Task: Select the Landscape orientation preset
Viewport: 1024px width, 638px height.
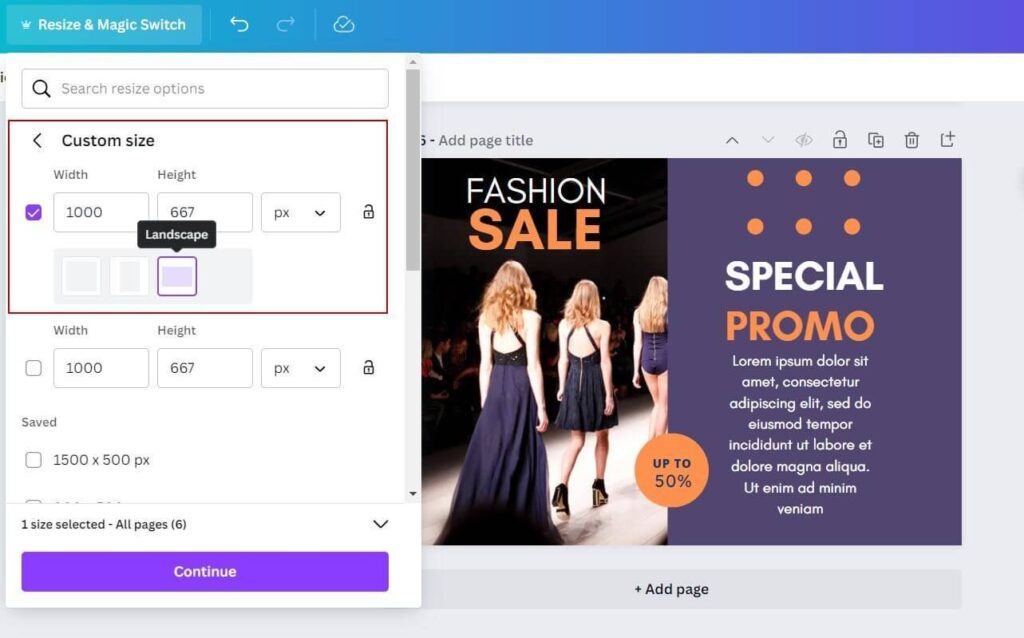Action: pos(177,276)
